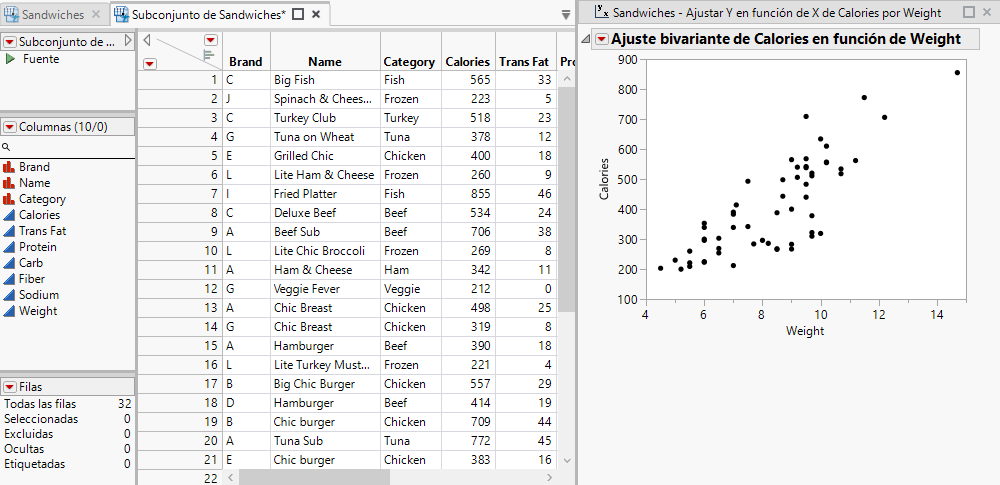
Task: Open the columns red triangle in table corner
Action: (210, 40)
